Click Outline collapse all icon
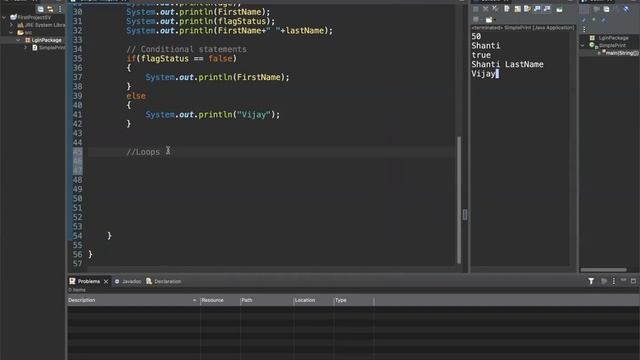The width and height of the screenshot is (640, 360). pos(607,9)
